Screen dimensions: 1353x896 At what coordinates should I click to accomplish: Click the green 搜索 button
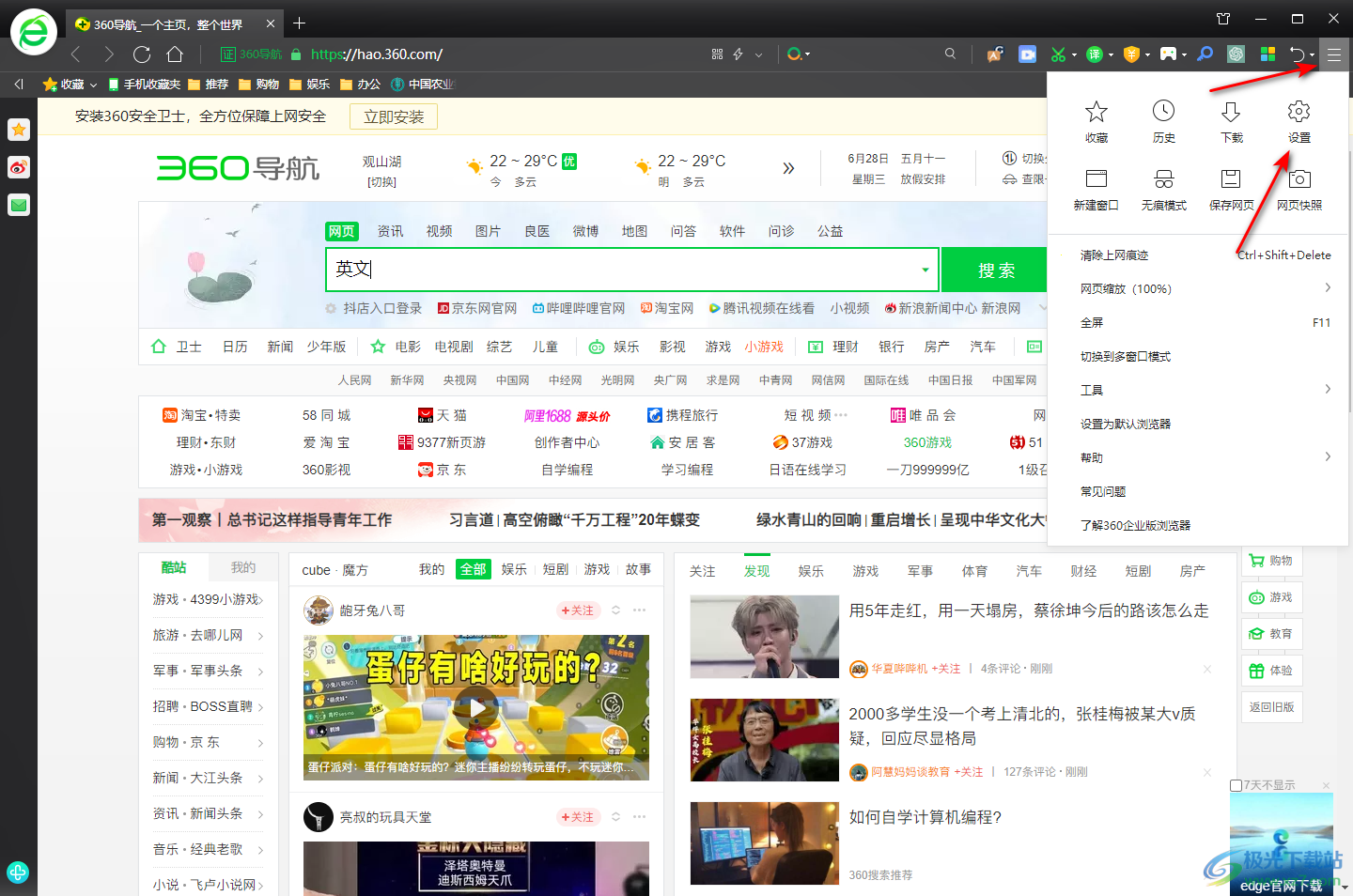click(996, 270)
